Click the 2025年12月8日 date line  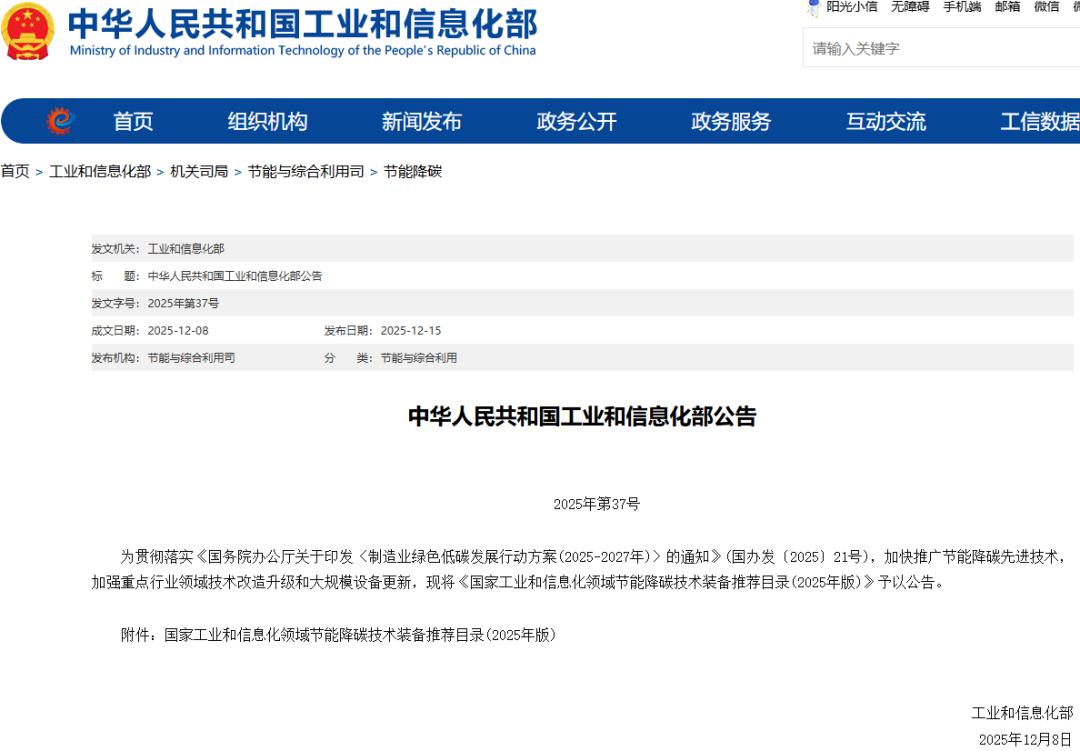coord(1026,739)
